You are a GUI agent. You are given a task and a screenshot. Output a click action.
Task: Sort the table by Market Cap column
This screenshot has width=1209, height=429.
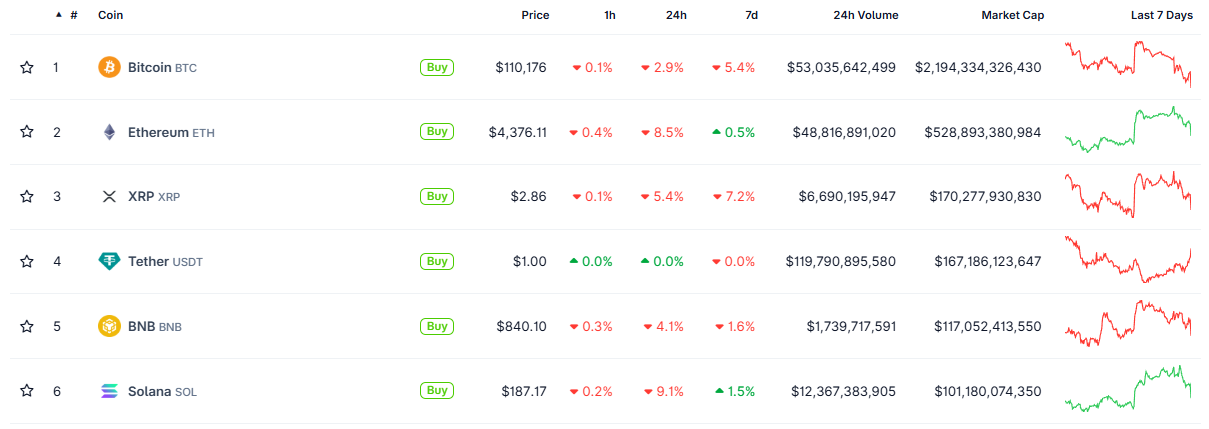coord(1012,15)
